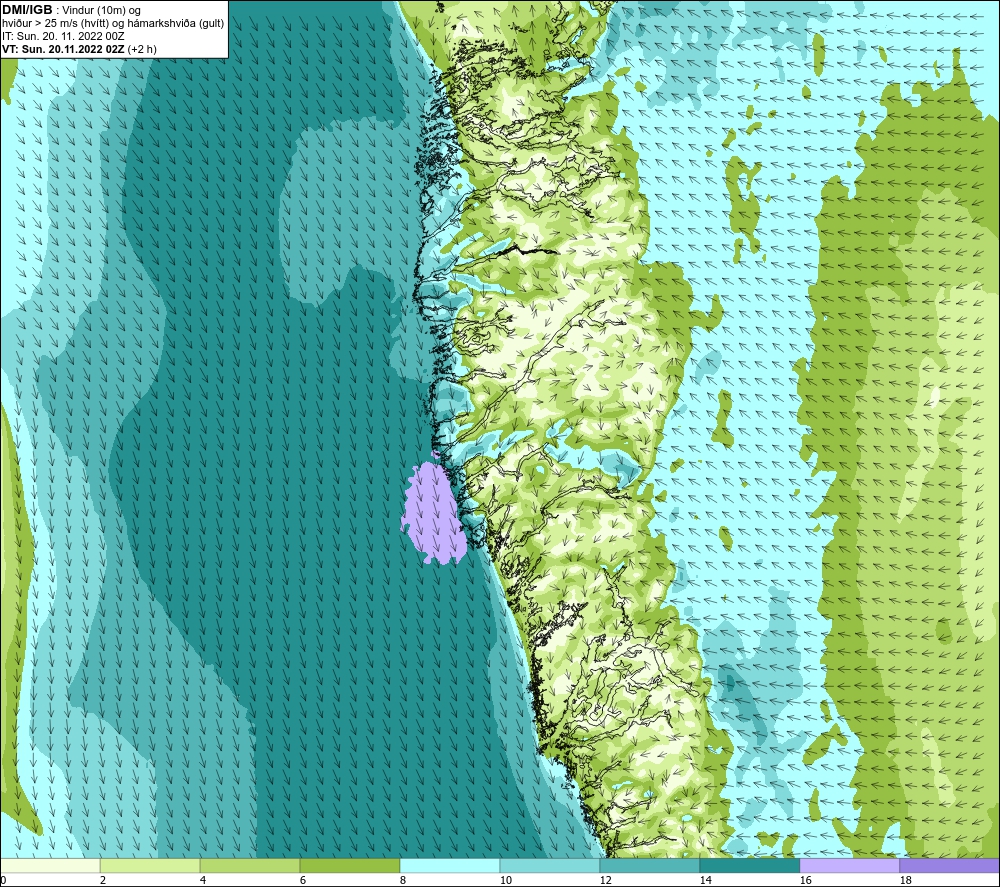Click the legend label 16
The height and width of the screenshot is (887, 1000).
(x=805, y=880)
